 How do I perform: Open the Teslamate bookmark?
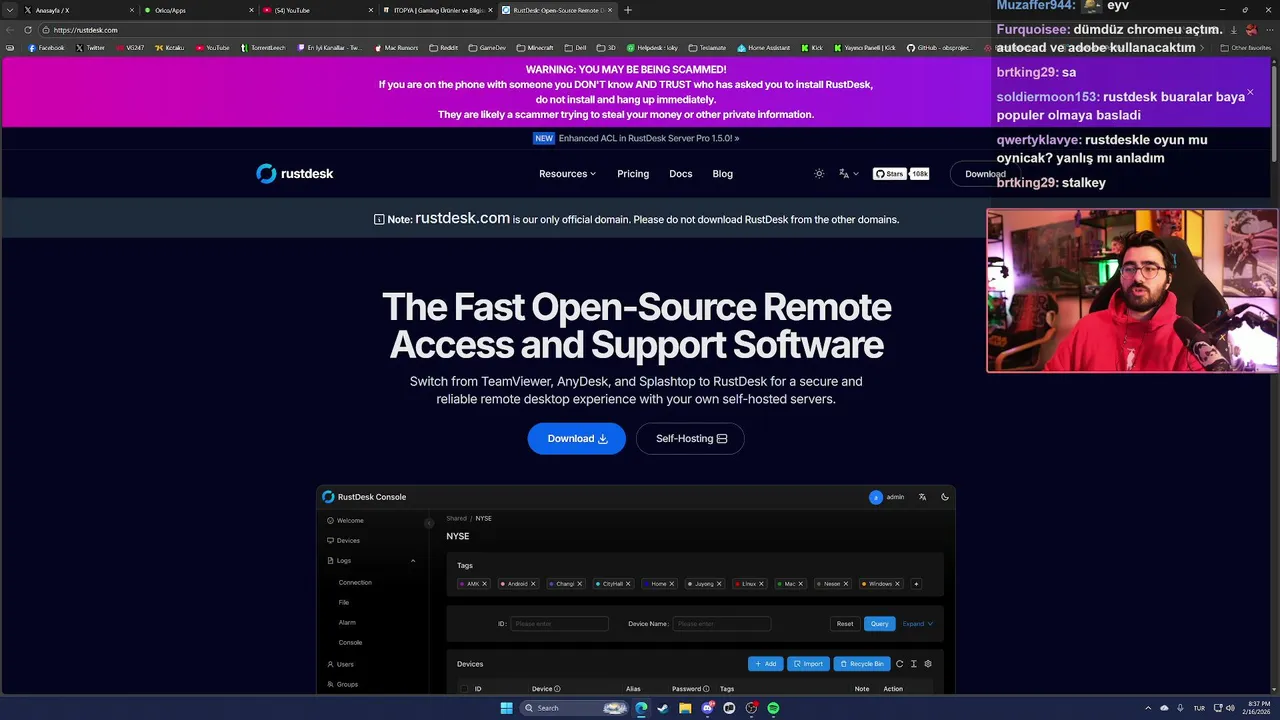[708, 48]
